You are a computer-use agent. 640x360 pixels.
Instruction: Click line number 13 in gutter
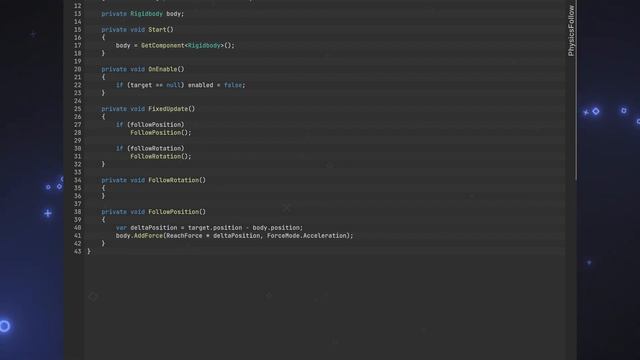[x=78, y=14]
